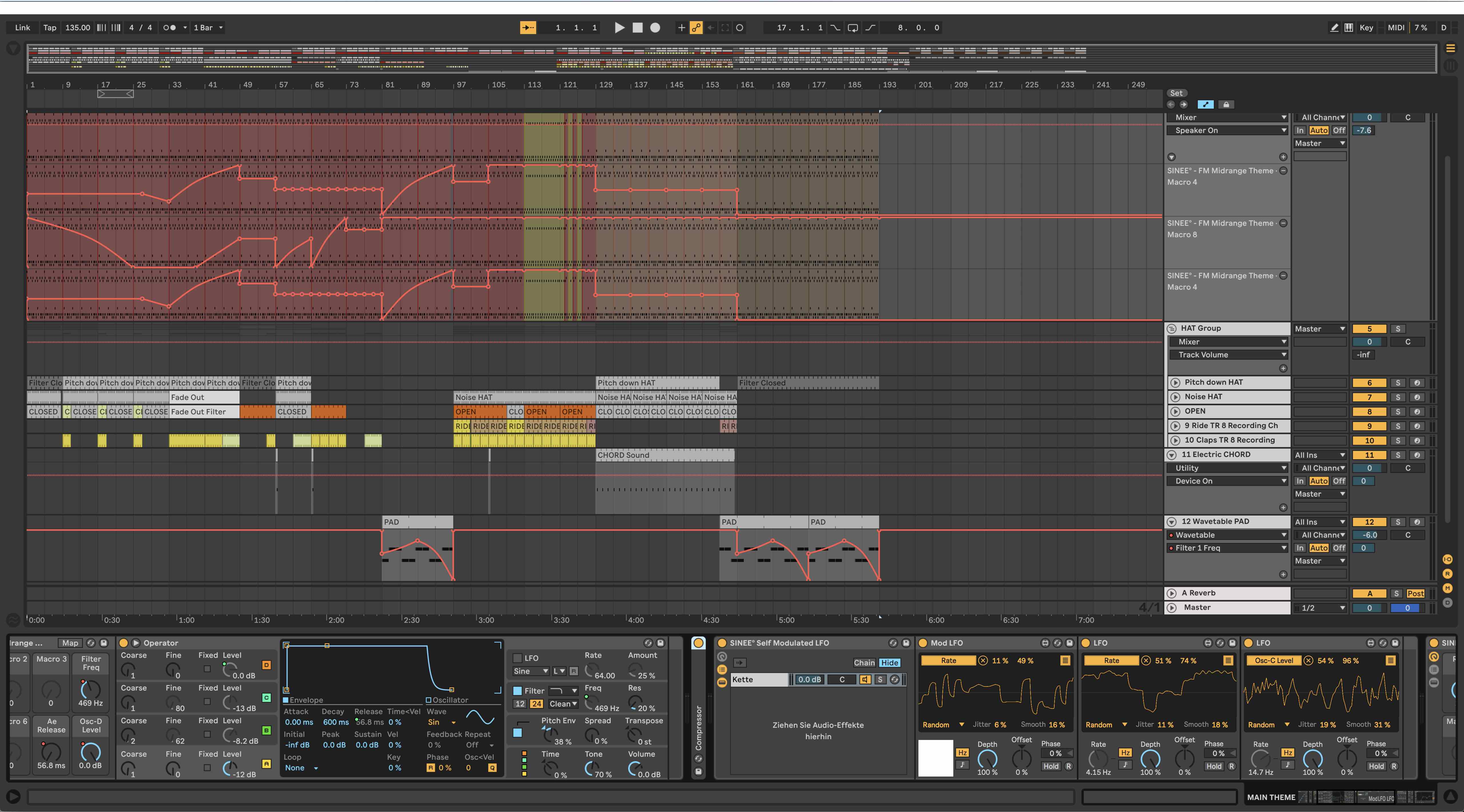This screenshot has width=1464, height=812.
Task: Adjust the Mod LFO Depth knob
Action: (987, 759)
